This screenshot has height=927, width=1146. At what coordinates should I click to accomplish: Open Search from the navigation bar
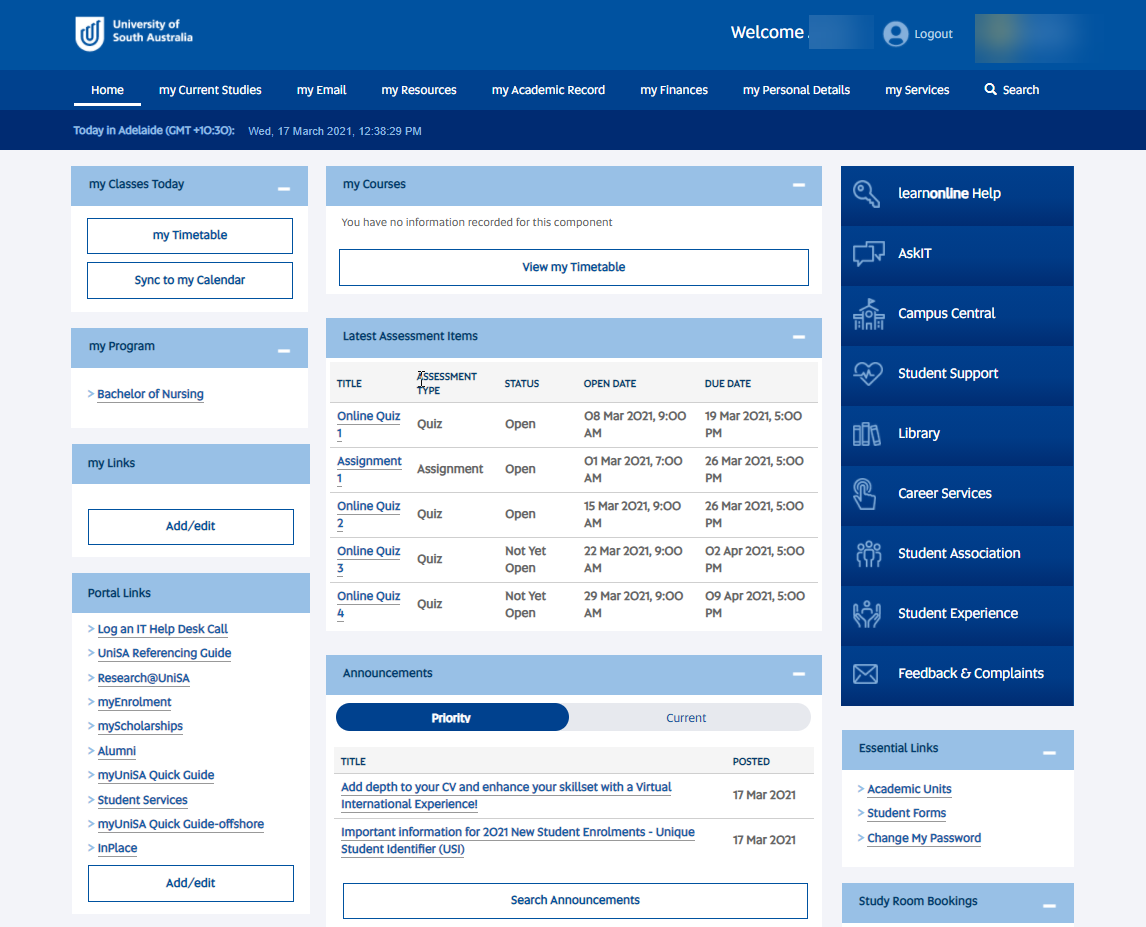(1011, 90)
